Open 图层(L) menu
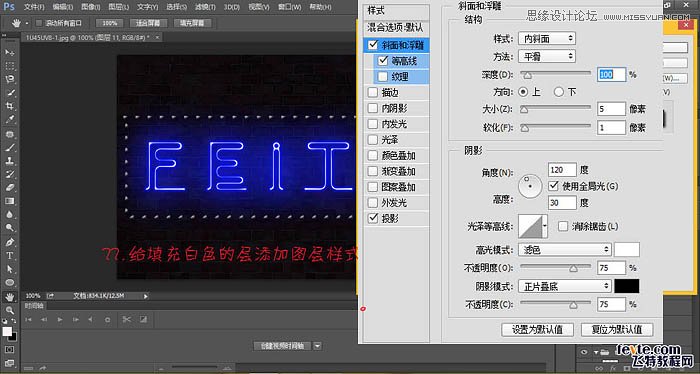This screenshot has height=374, width=700. point(118,7)
